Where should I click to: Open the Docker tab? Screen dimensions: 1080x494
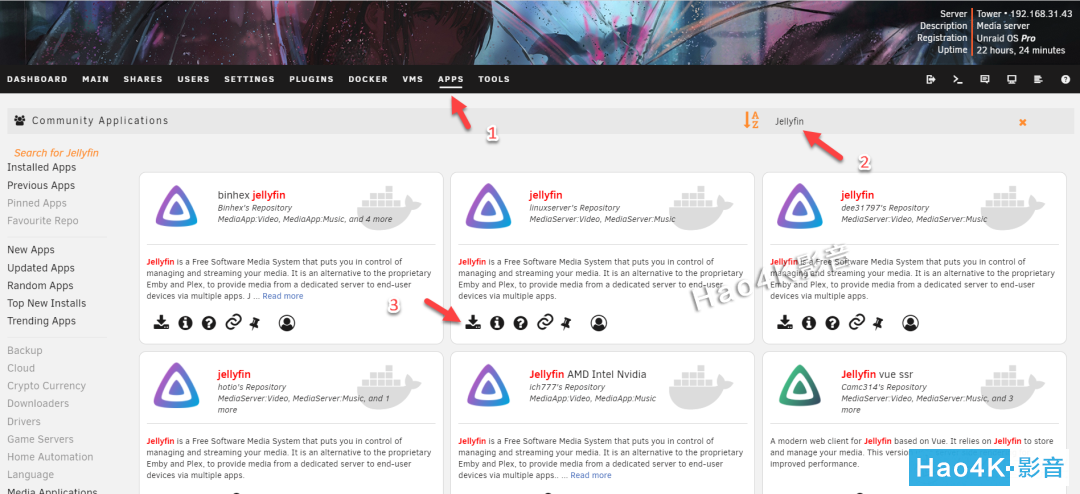pyautogui.click(x=368, y=79)
